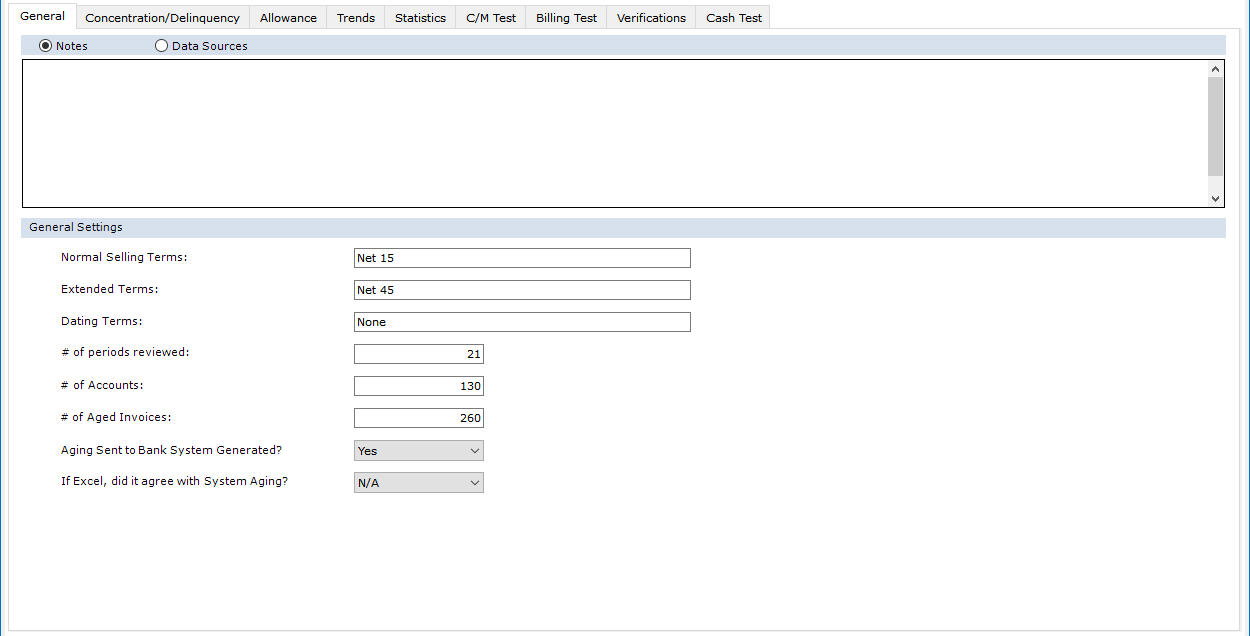Switch to the C/M Test tab
Viewport: 1250px width, 636px height.
pos(491,18)
